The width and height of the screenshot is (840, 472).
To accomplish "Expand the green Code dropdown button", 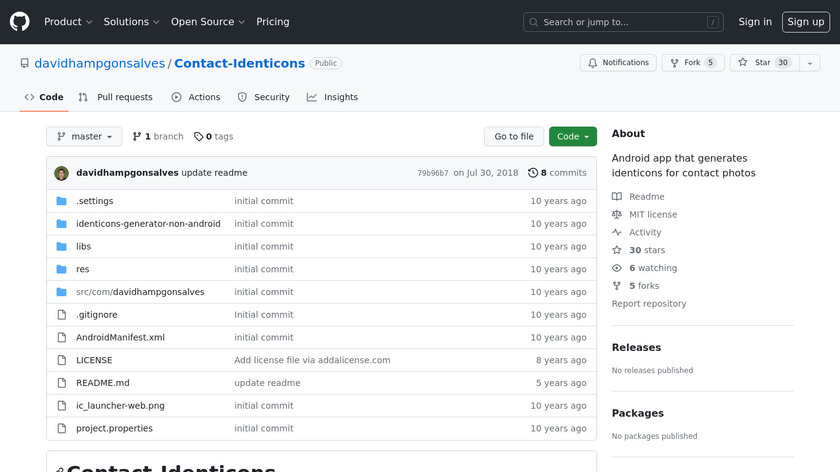I will pos(573,137).
